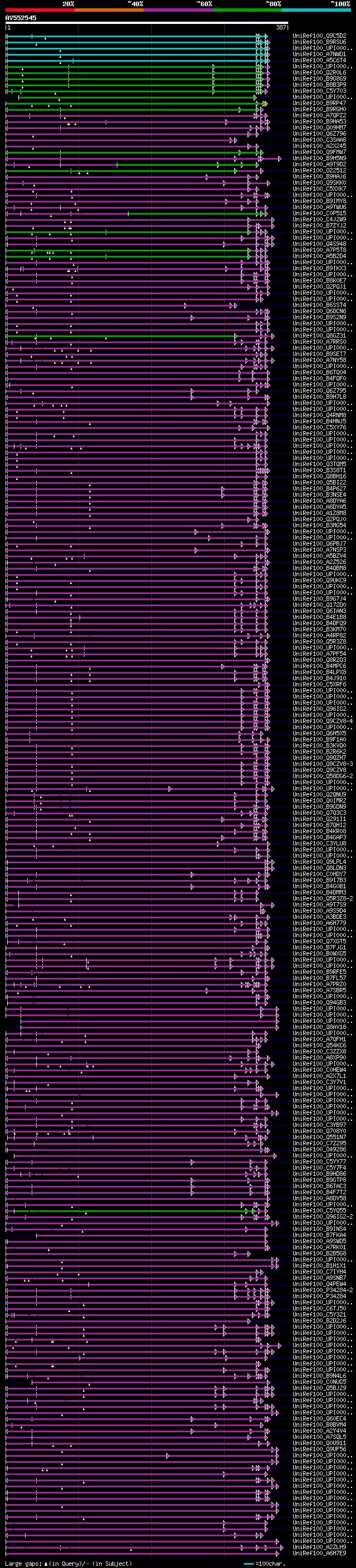Open hit UniRef100_Q9C5D2
Viewport: 356px width, 1568px height.
point(319,36)
